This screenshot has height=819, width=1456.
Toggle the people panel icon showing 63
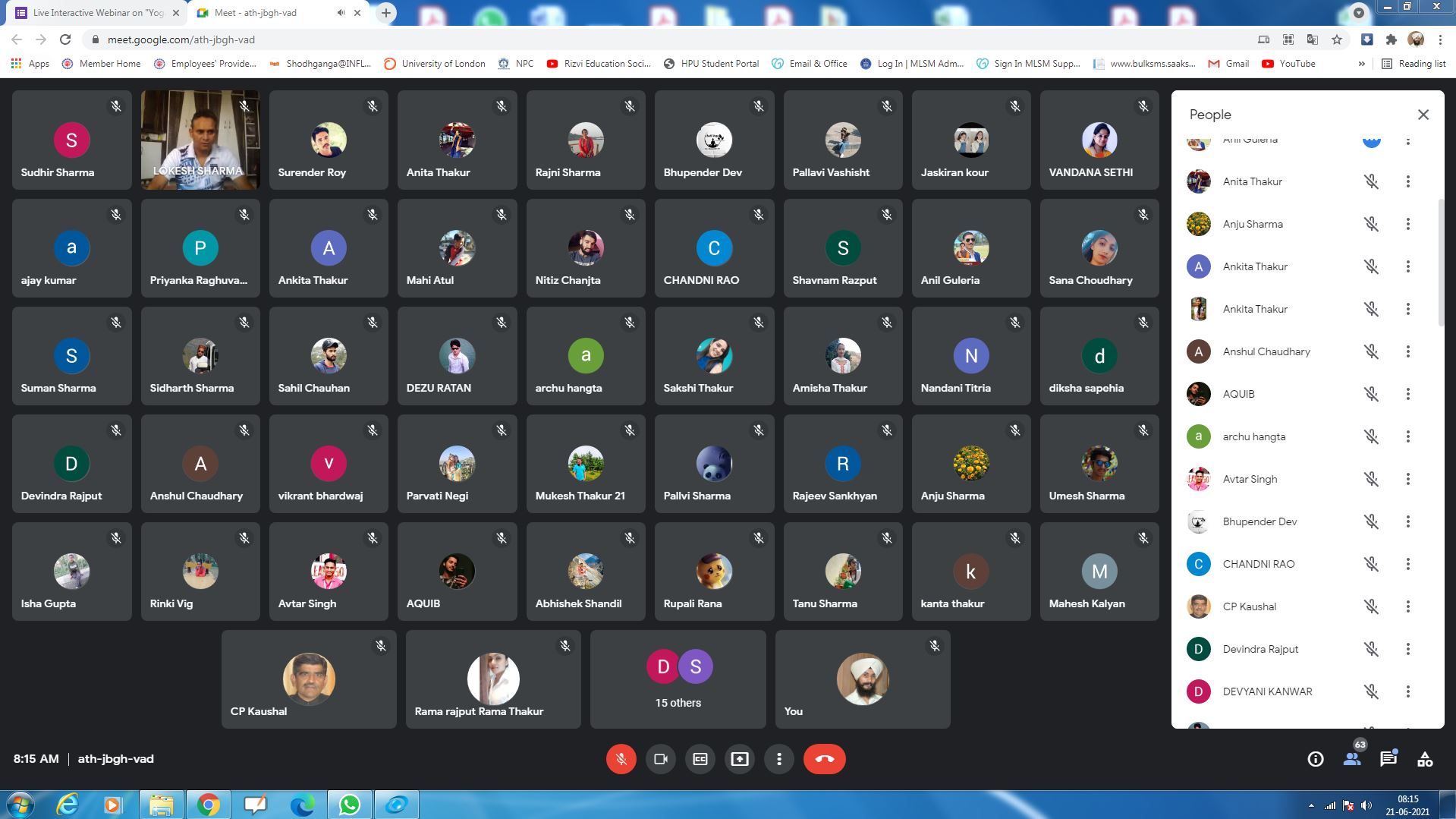(x=1352, y=758)
